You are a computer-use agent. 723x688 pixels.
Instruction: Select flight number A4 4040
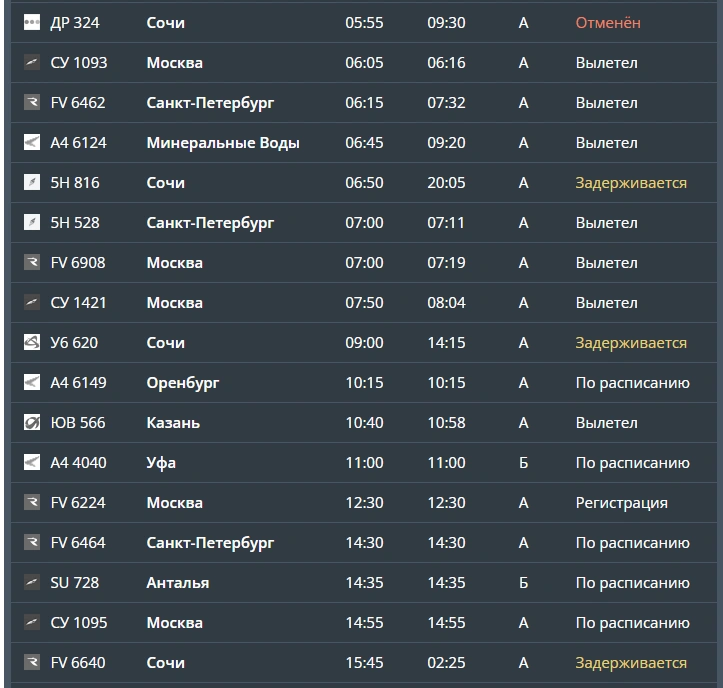click(x=78, y=463)
